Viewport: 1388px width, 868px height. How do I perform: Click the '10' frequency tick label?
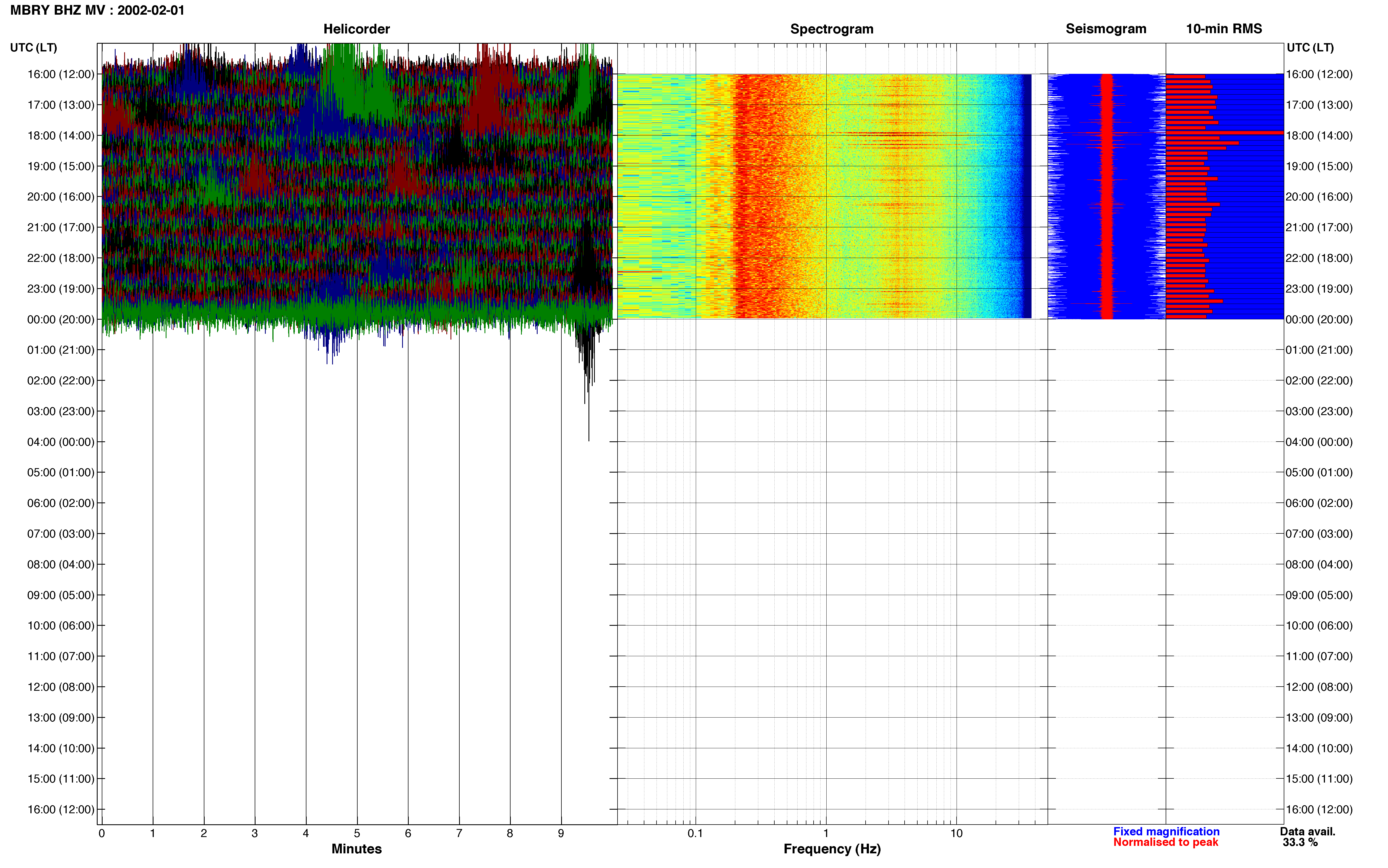point(956,833)
